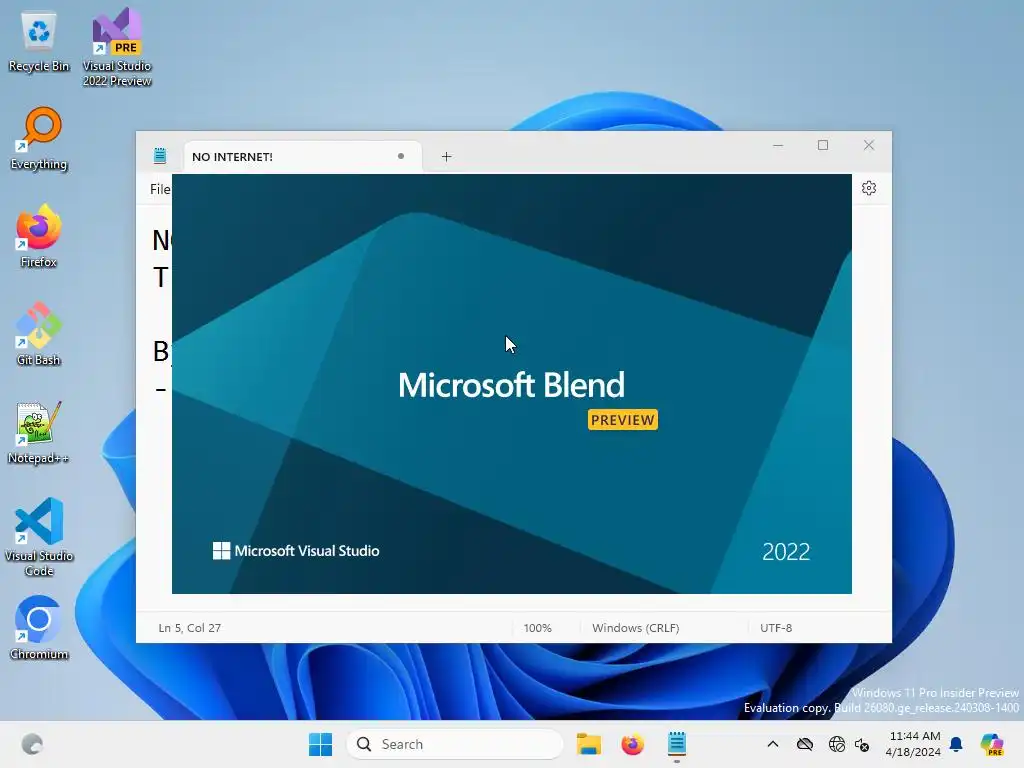The height and width of the screenshot is (768, 1024).
Task: Select the NO INTERNET! tab in Notepad
Action: (303, 157)
